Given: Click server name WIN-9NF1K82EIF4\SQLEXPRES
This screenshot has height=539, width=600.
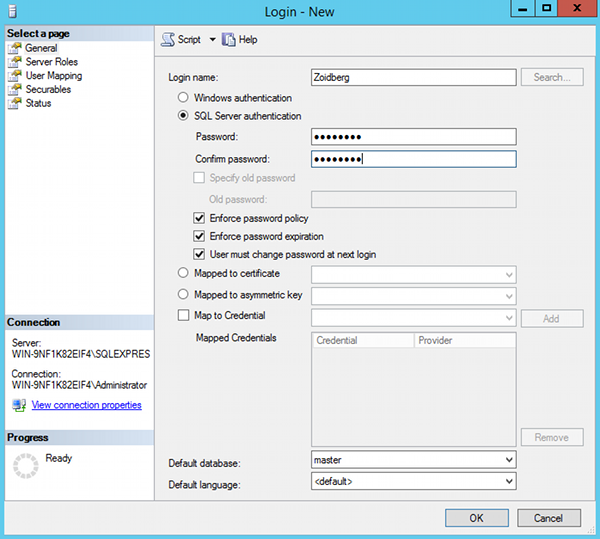Looking at the screenshot, I should click(81, 354).
